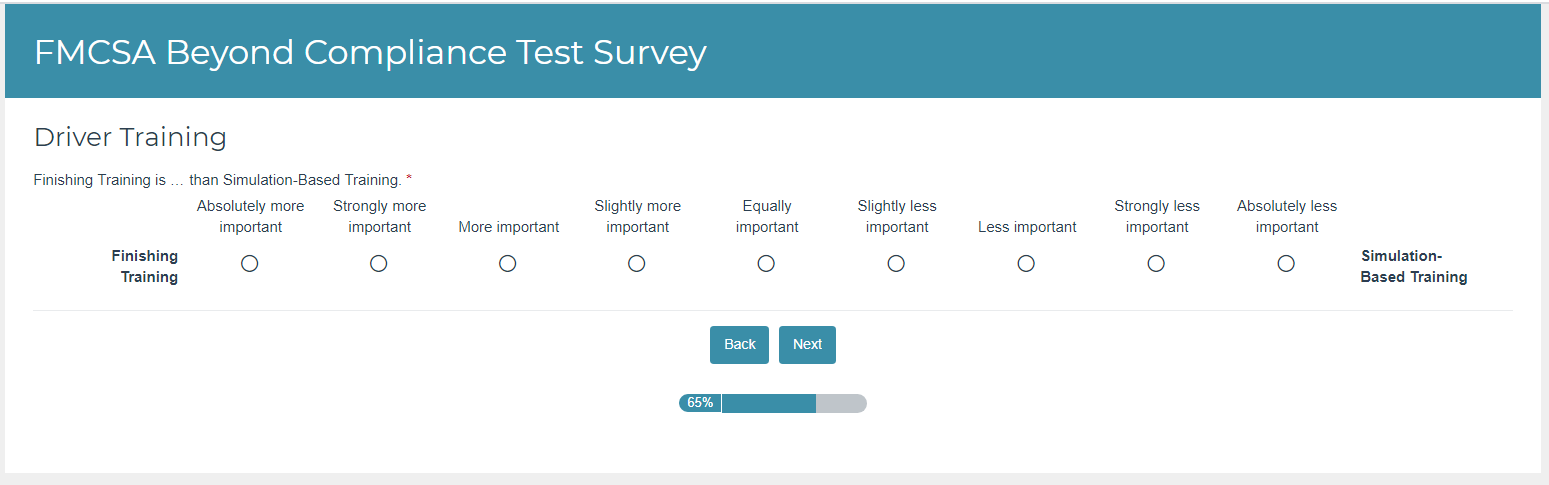
Task: Select the 'Absolutely less important' radio option
Action: (1286, 264)
